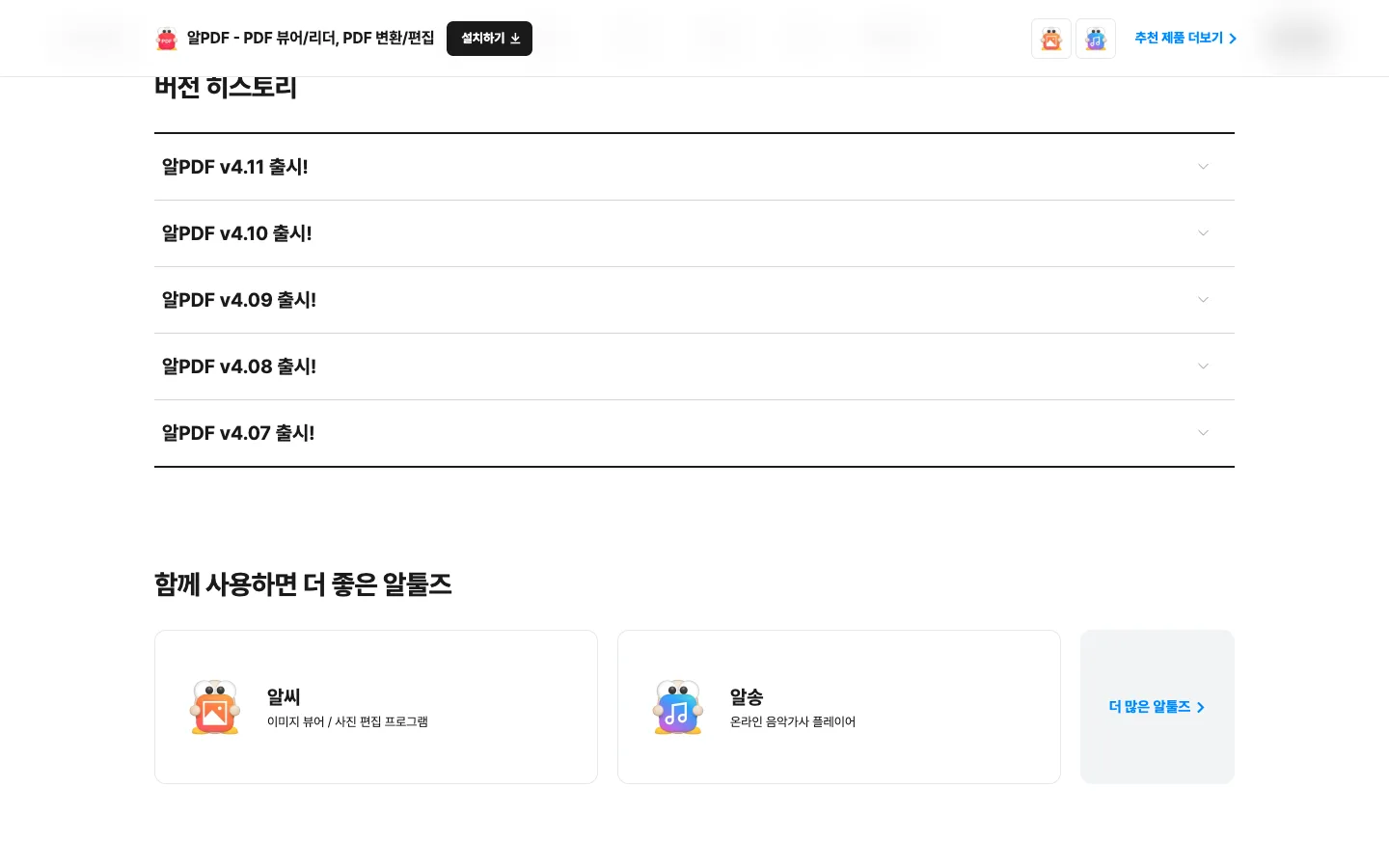Image resolution: width=1389 pixels, height=868 pixels.
Task: Click the 알PDF - PDF 뷰어/리더 header title
Action: [311, 39]
